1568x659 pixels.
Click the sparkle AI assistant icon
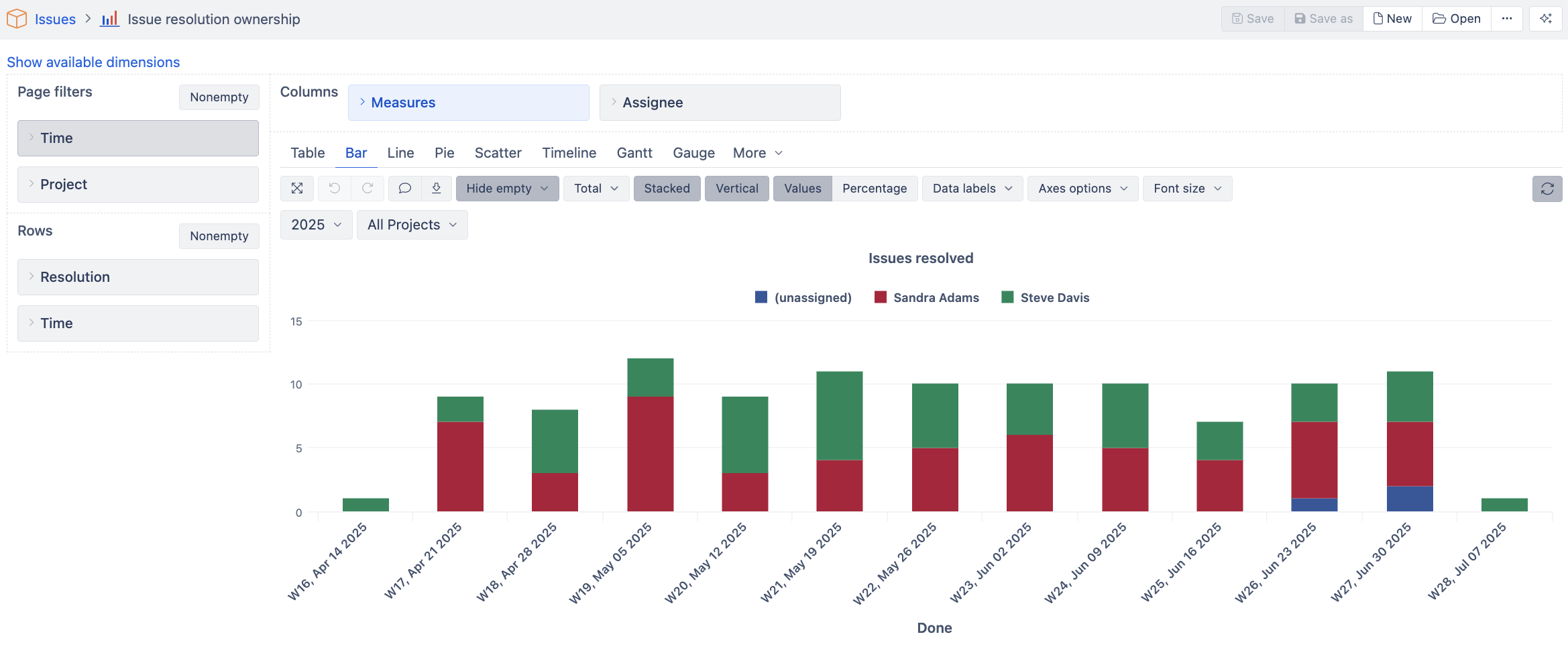point(1546,19)
